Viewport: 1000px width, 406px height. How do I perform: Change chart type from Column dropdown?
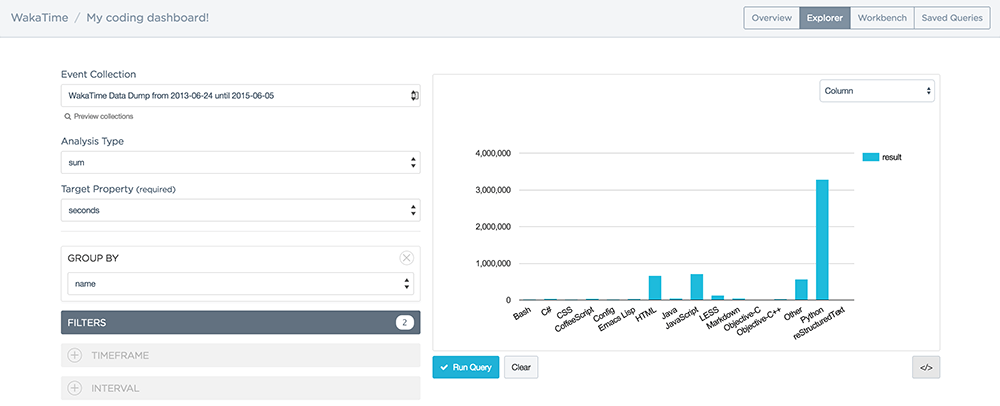coord(876,91)
